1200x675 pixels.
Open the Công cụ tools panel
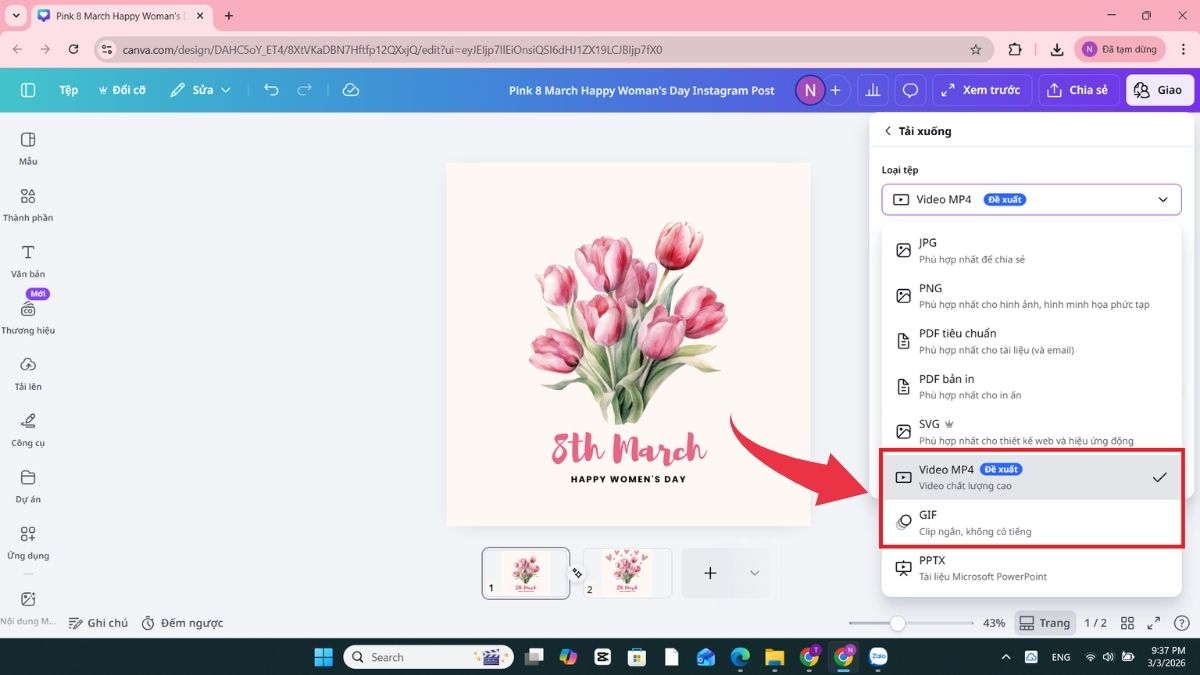coord(28,429)
